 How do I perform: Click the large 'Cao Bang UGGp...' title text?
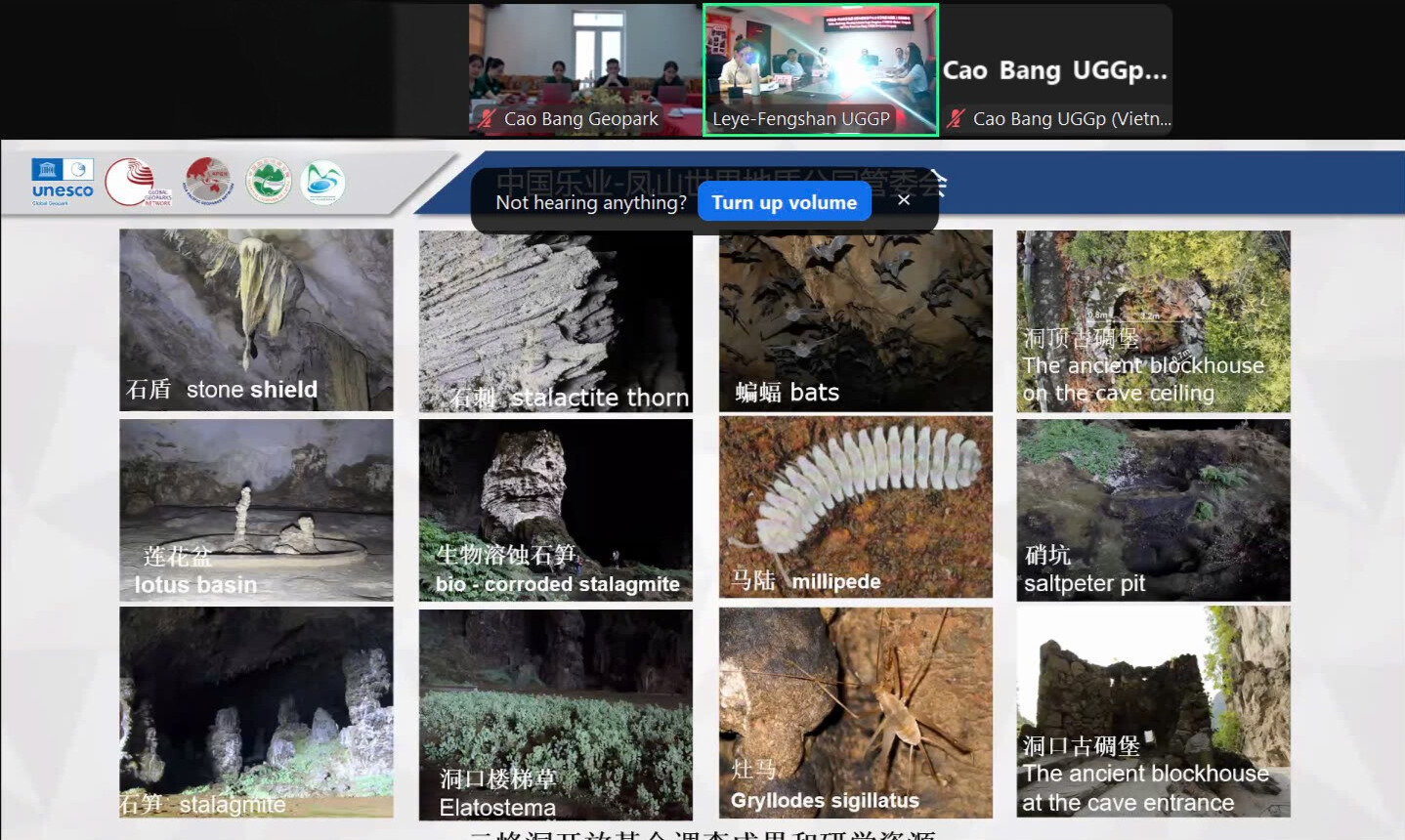(x=1055, y=70)
